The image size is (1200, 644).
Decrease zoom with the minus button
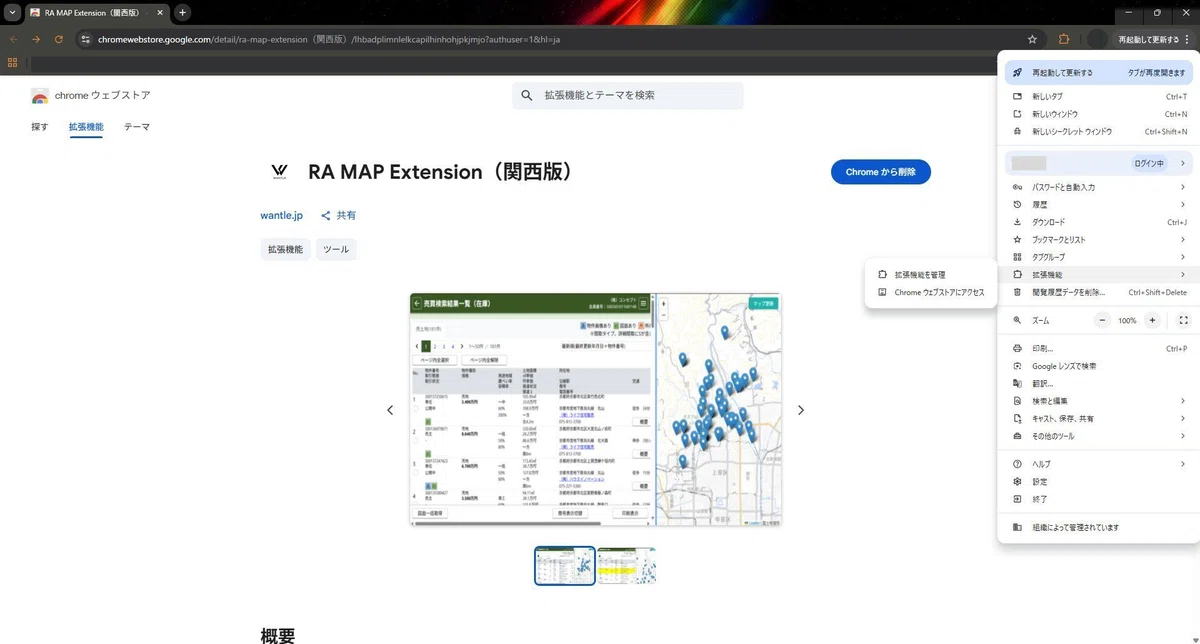(1102, 320)
